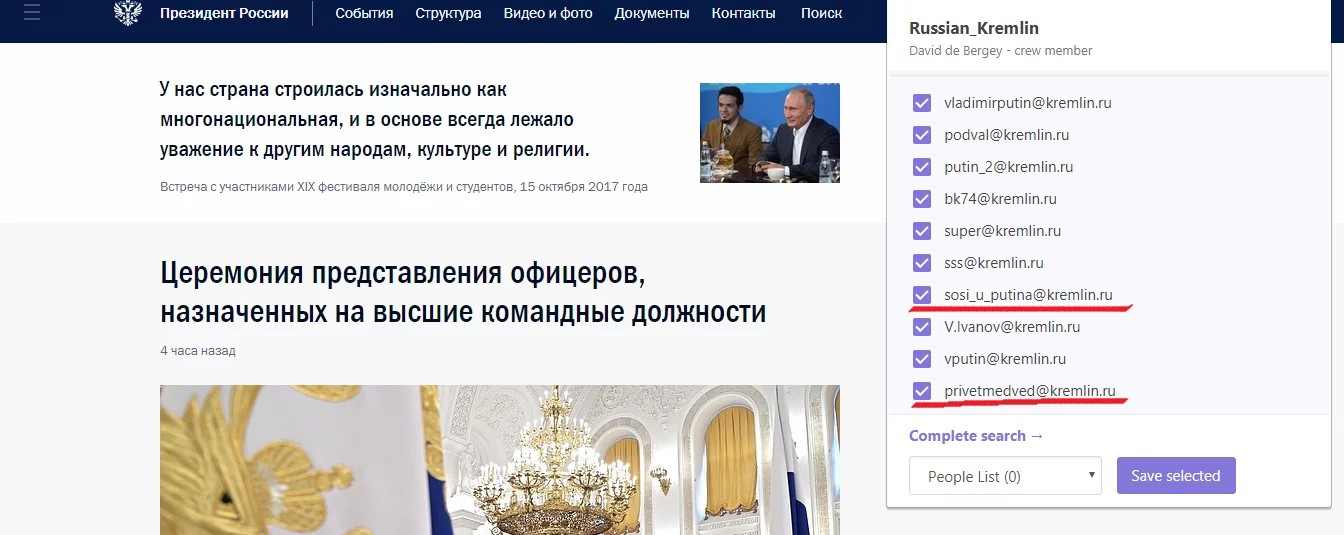
Task: Click the Russian_Kremlin panel title
Action: point(974,29)
